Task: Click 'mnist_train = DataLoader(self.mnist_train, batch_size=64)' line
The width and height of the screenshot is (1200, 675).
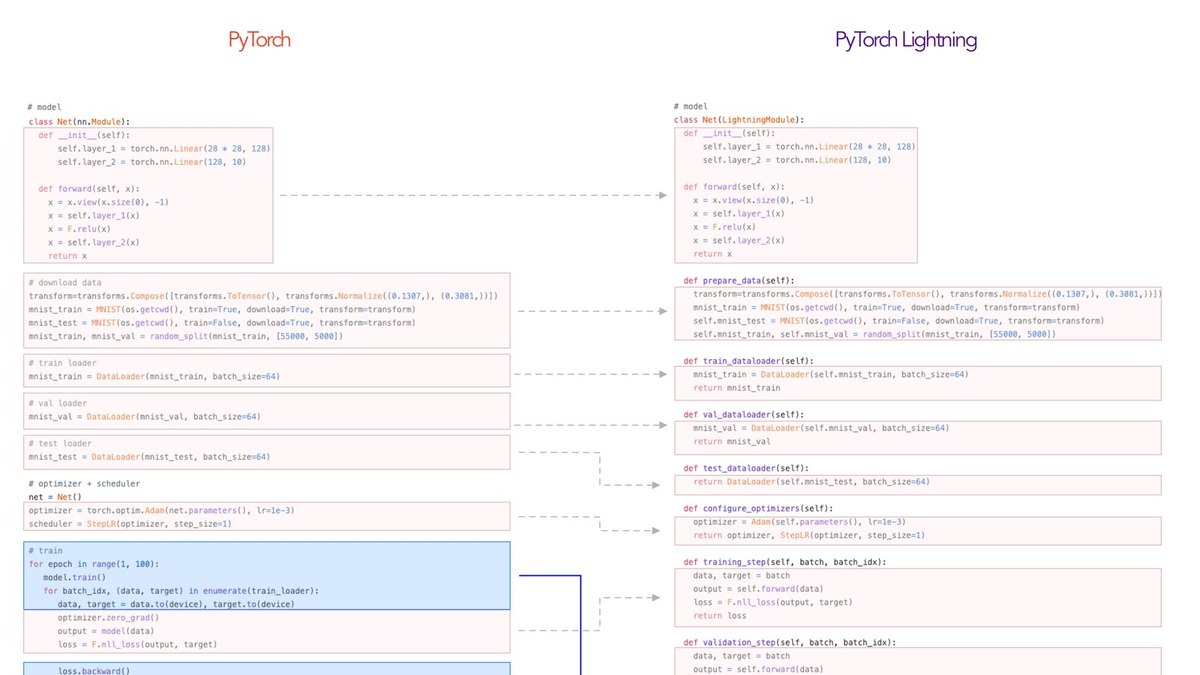Action: (831, 374)
